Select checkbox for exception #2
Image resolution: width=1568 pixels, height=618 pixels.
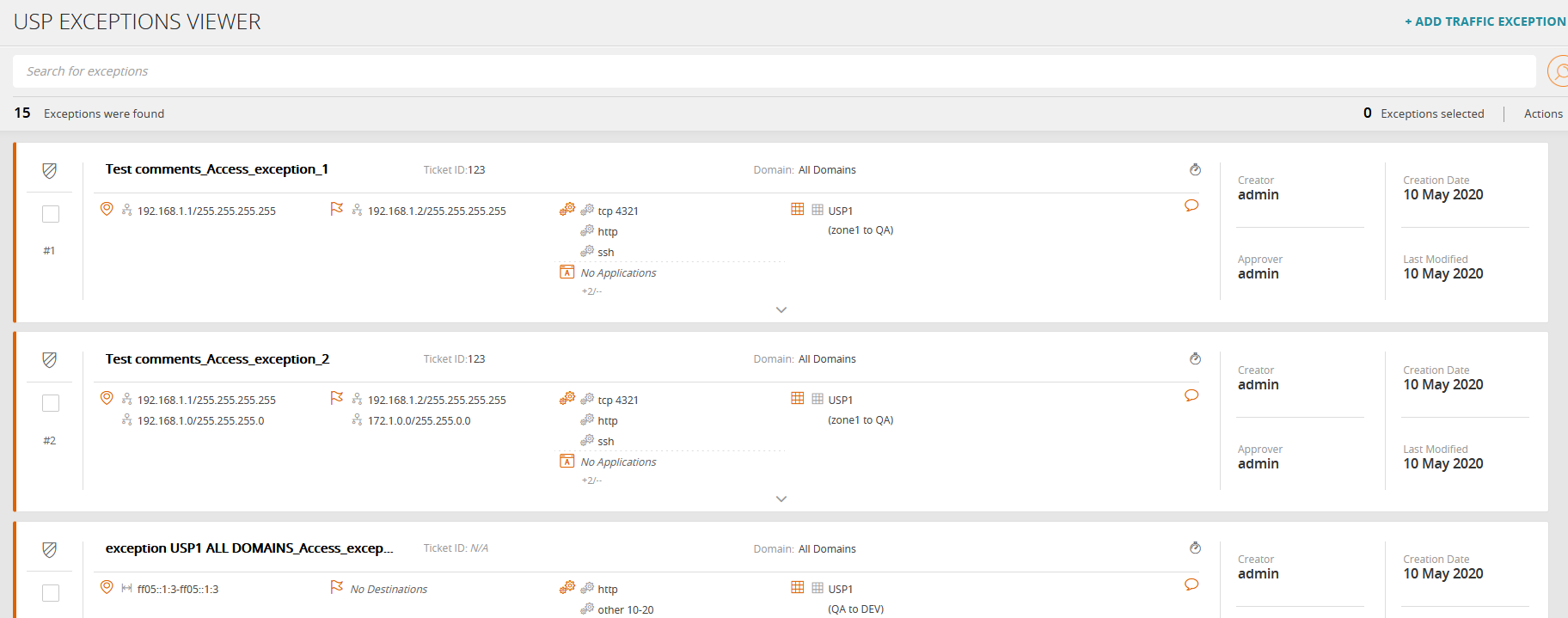pyautogui.click(x=51, y=403)
